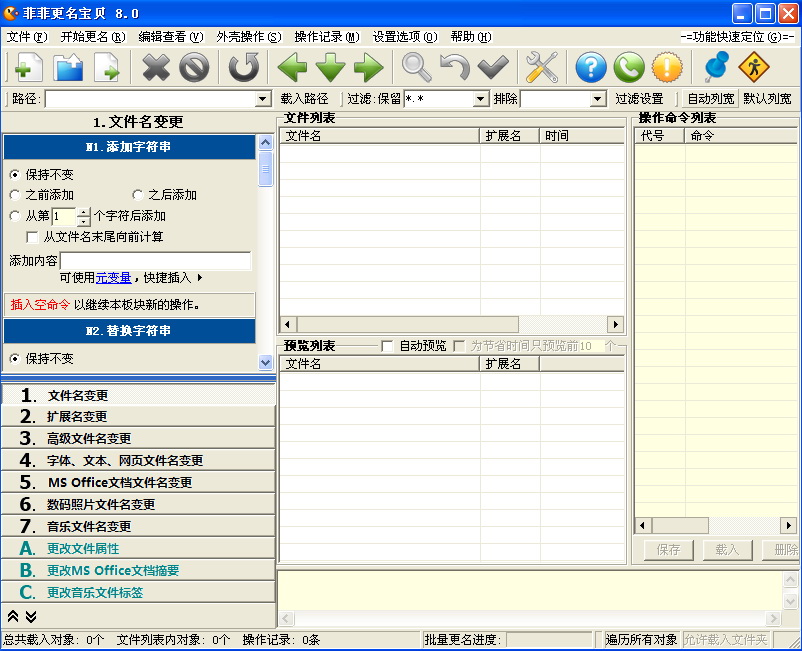The height and width of the screenshot is (651, 802).
Task: Select the 之后添加 radio button
Action: (137, 195)
